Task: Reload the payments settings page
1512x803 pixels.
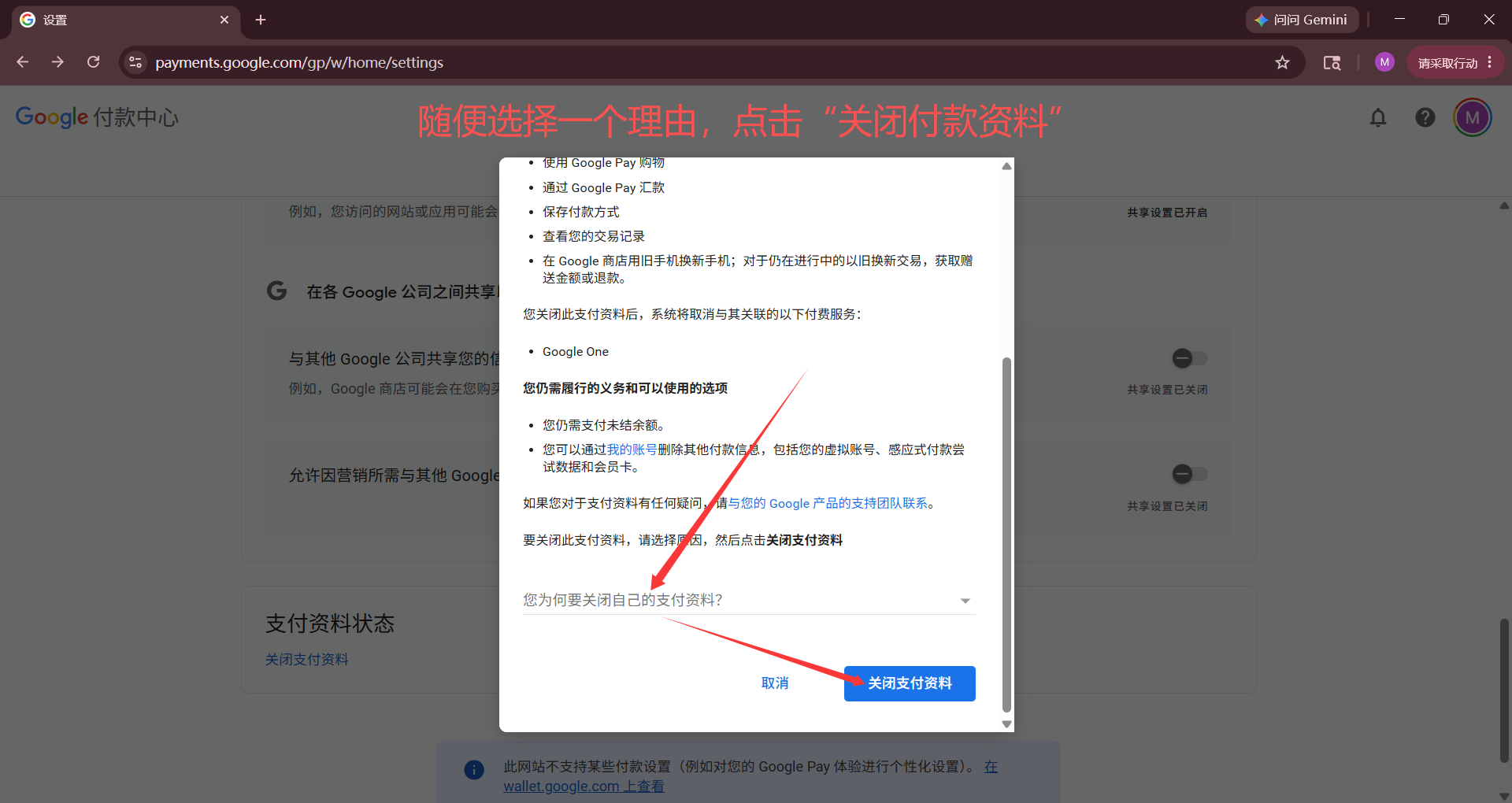Action: (x=93, y=62)
